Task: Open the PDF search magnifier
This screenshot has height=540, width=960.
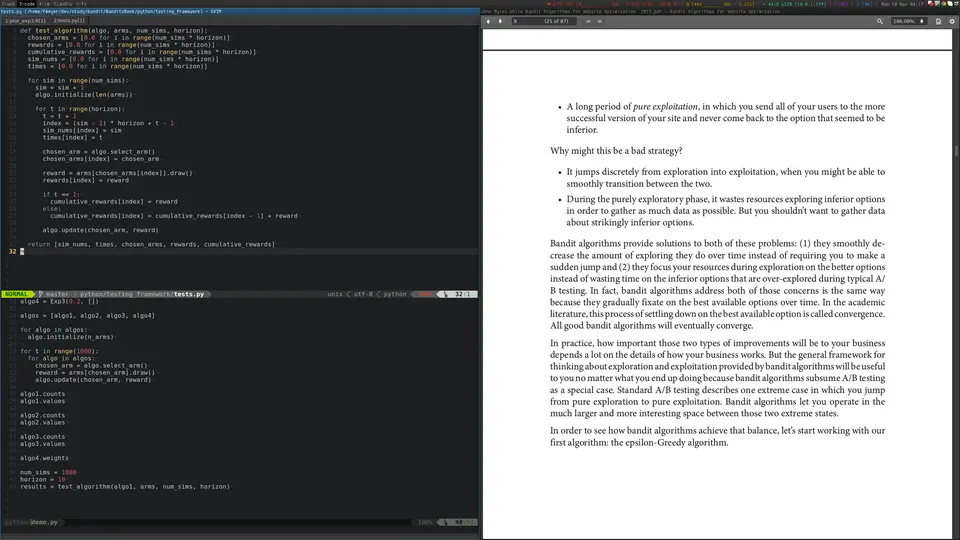Action: [880, 21]
